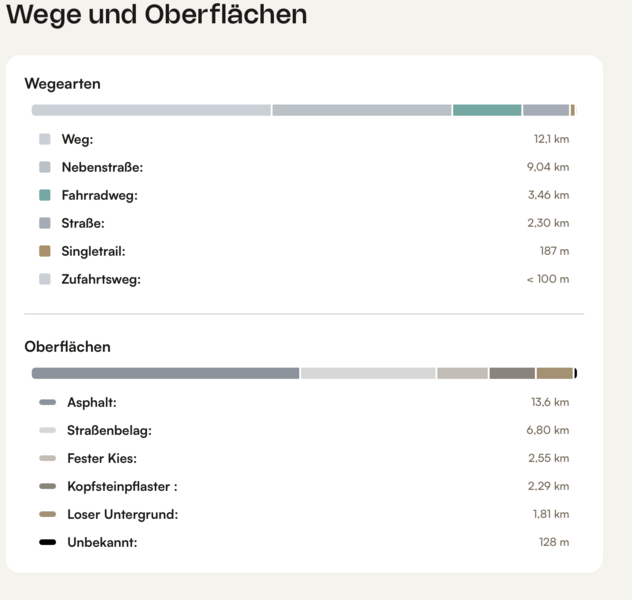Click the Loser Untergrund legend color pill
This screenshot has width=632, height=600.
(x=47, y=515)
